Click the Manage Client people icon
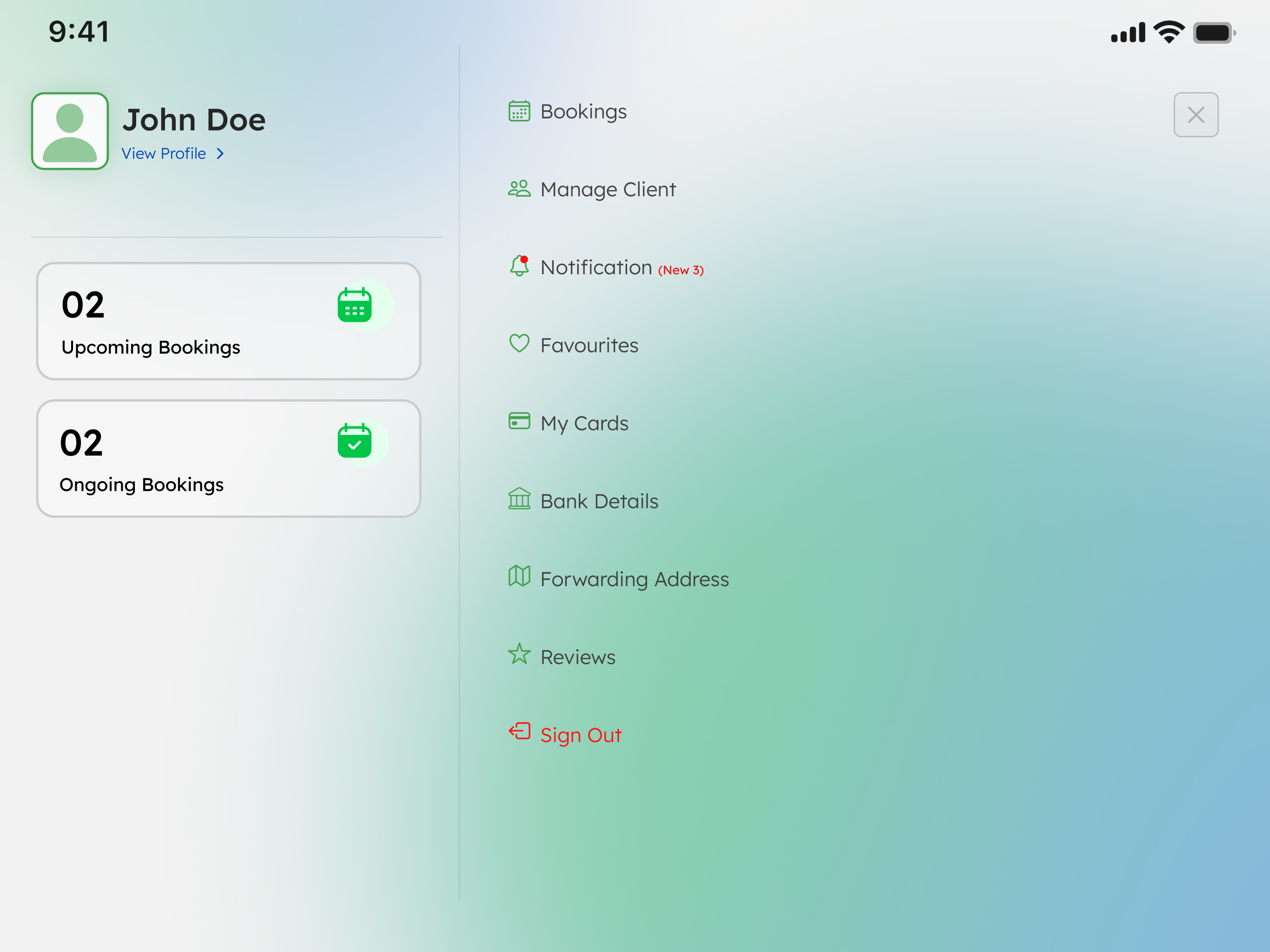 (519, 188)
